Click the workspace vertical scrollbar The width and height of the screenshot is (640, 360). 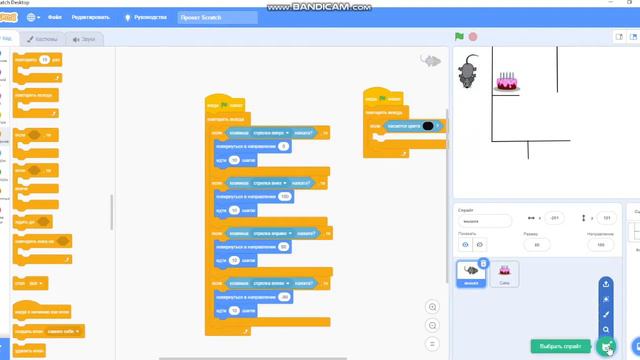[447, 196]
